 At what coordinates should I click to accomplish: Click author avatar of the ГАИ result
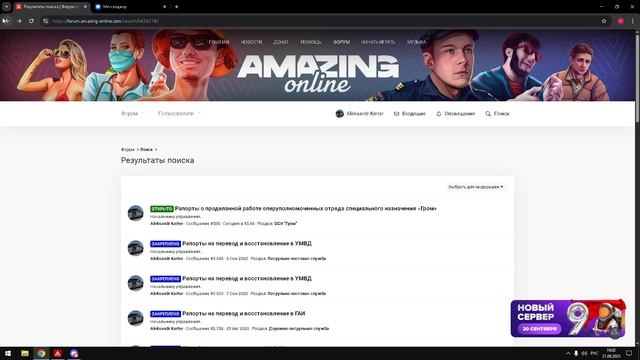[136, 318]
